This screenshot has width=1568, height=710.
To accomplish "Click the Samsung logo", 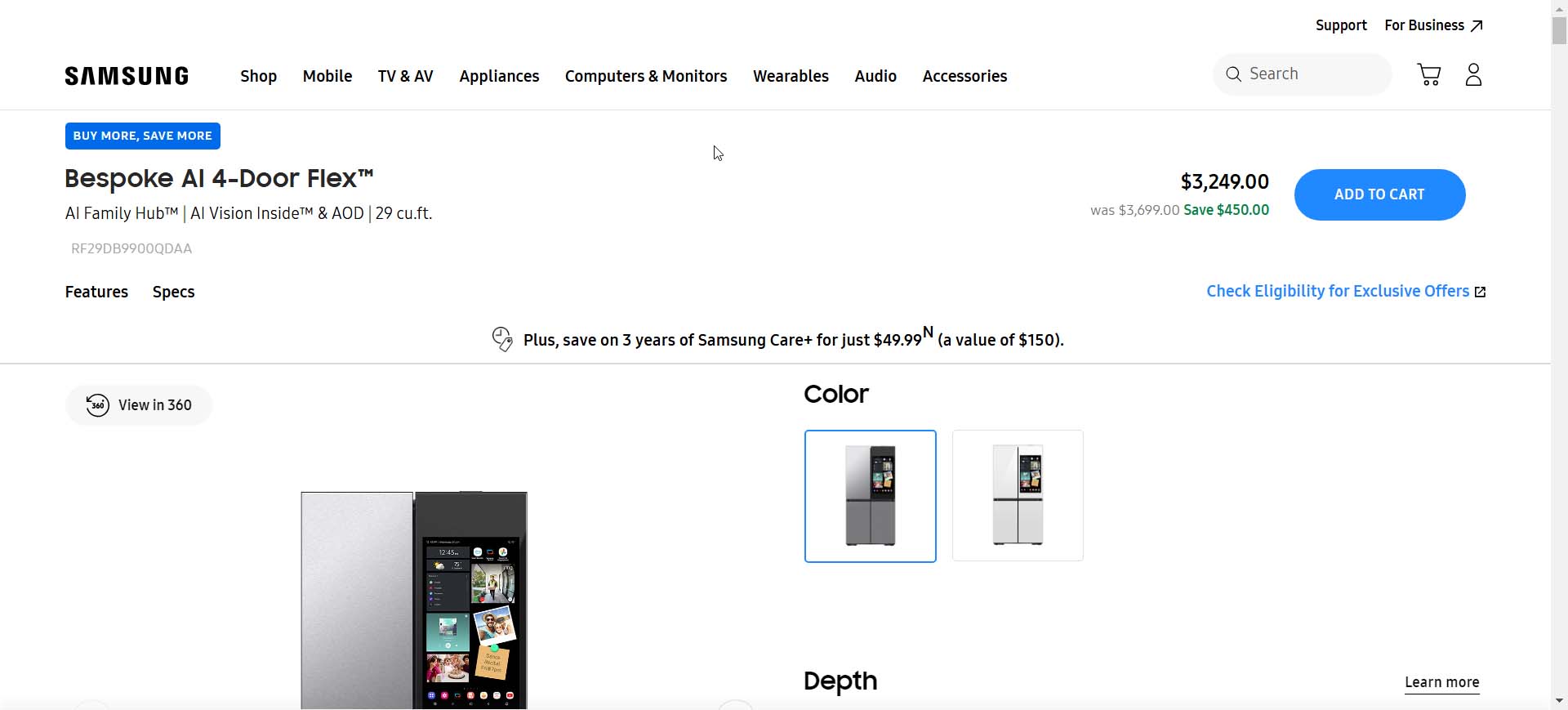I will click(127, 76).
